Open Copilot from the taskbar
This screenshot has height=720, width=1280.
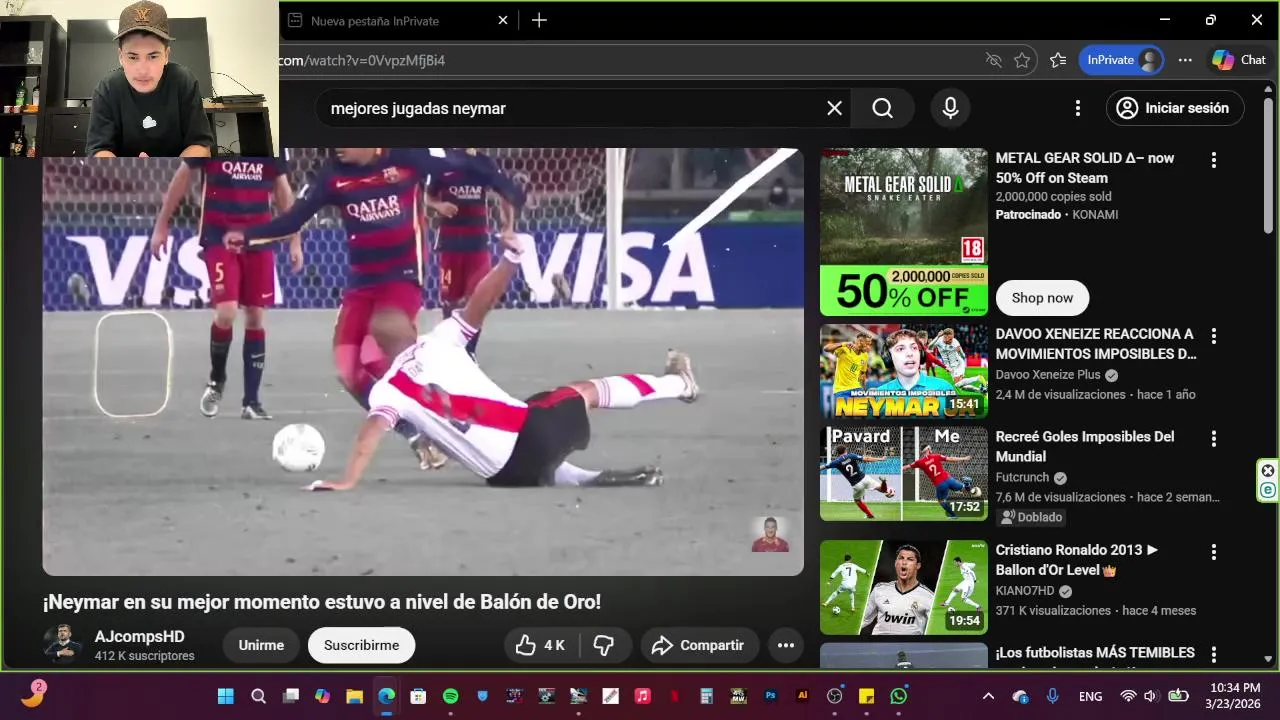click(x=322, y=696)
